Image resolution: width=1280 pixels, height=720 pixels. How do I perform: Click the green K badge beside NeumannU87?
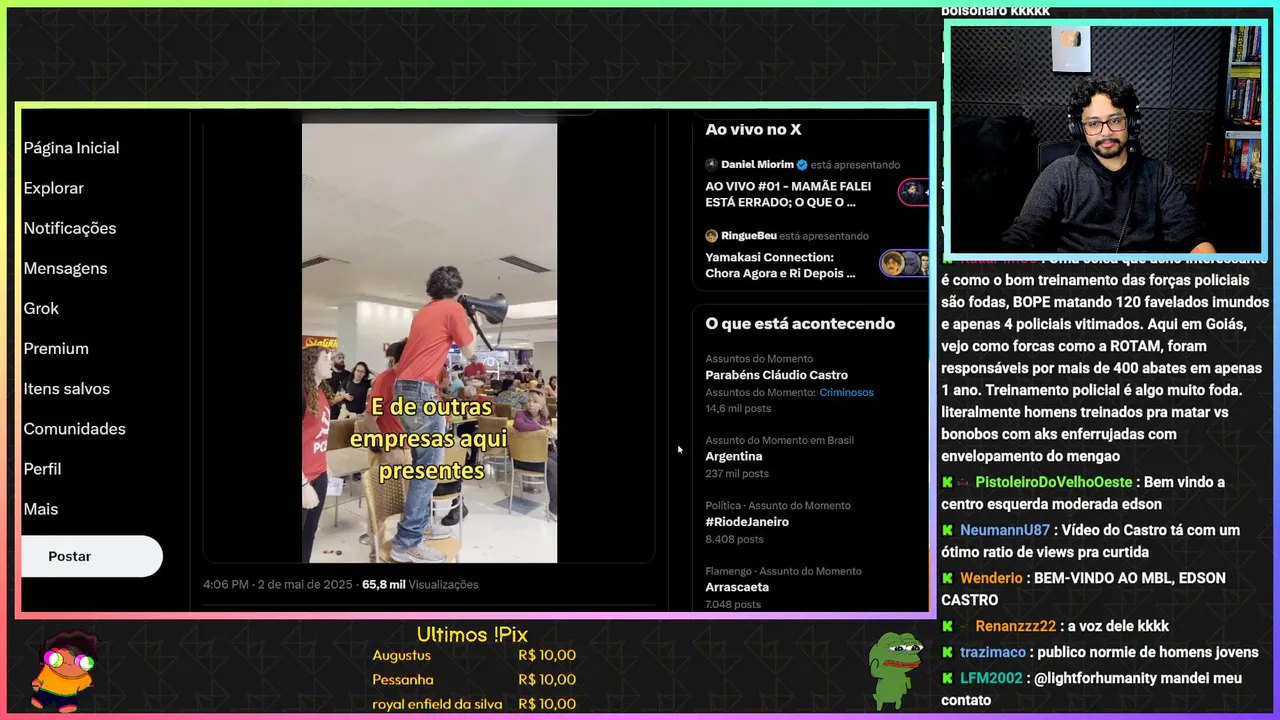[x=947, y=530]
